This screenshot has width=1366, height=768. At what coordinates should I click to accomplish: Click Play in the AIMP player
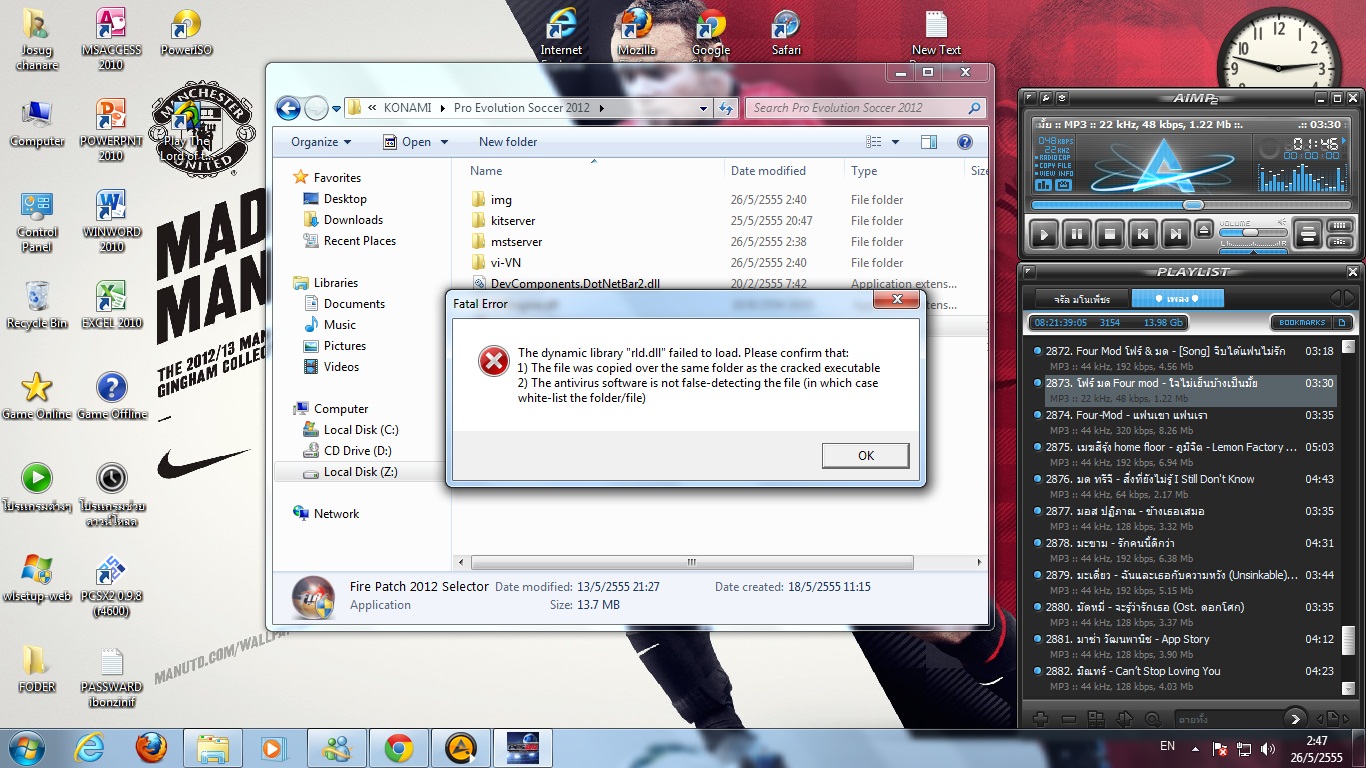pyautogui.click(x=1043, y=236)
